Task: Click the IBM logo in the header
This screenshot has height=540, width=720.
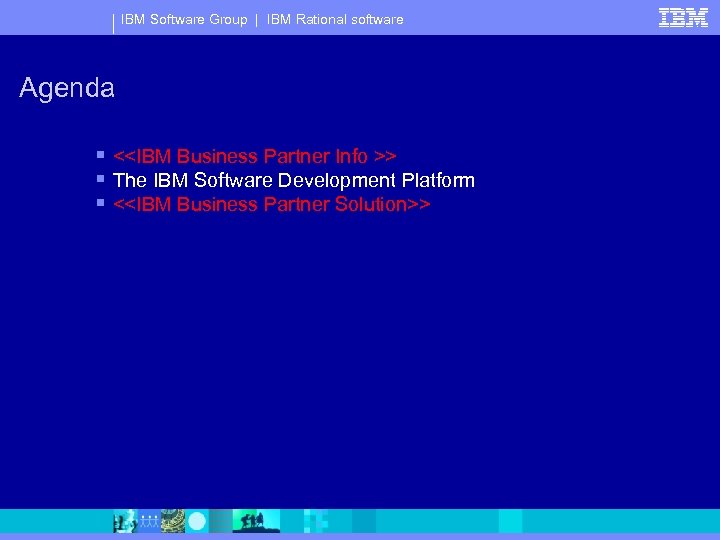Action: coord(683,18)
